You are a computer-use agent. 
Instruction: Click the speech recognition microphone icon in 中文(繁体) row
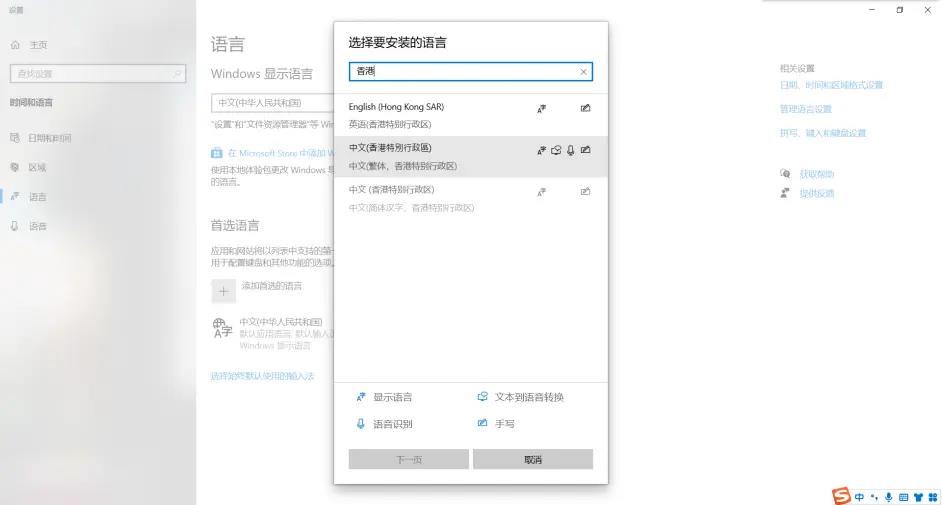tap(571, 150)
